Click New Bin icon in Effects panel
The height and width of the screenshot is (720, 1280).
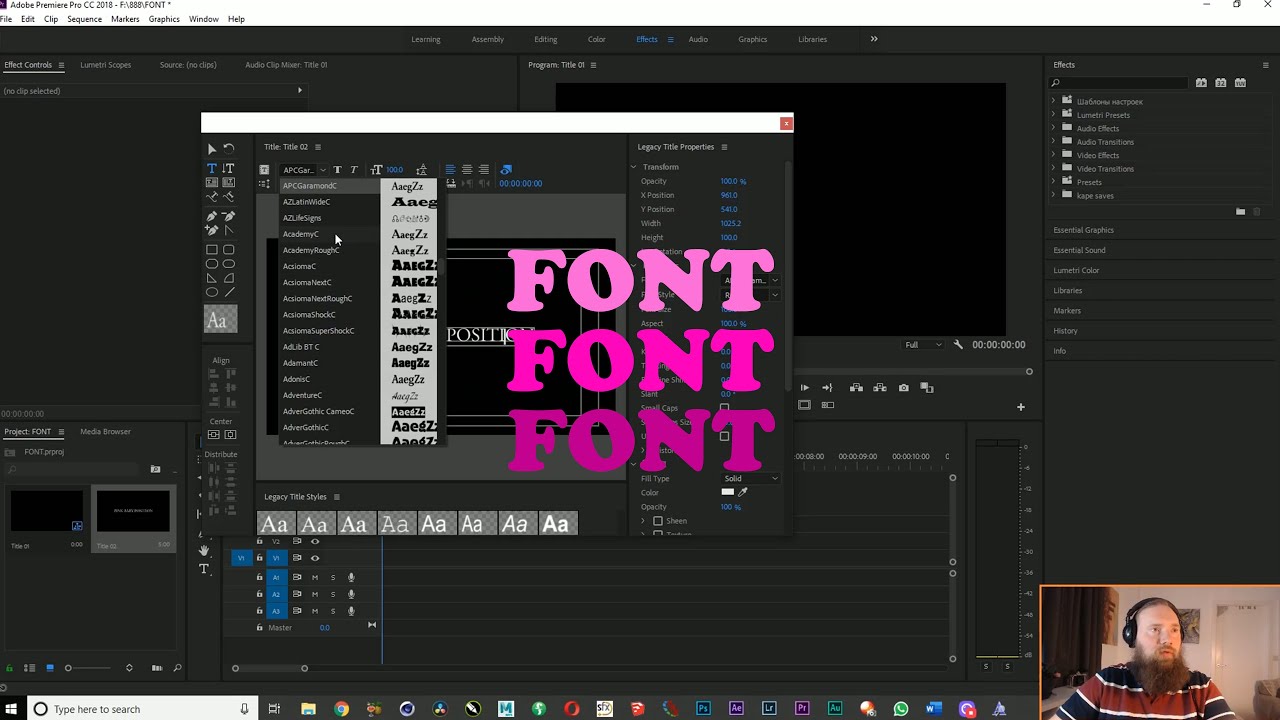pyautogui.click(x=1241, y=211)
